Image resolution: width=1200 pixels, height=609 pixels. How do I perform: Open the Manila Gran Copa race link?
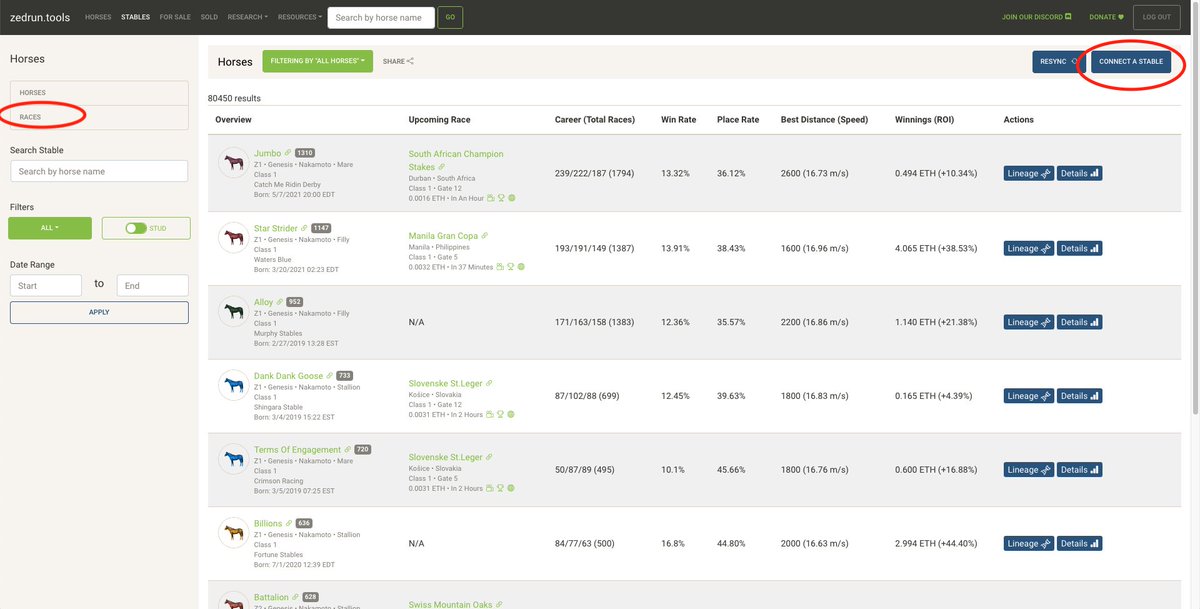point(443,236)
